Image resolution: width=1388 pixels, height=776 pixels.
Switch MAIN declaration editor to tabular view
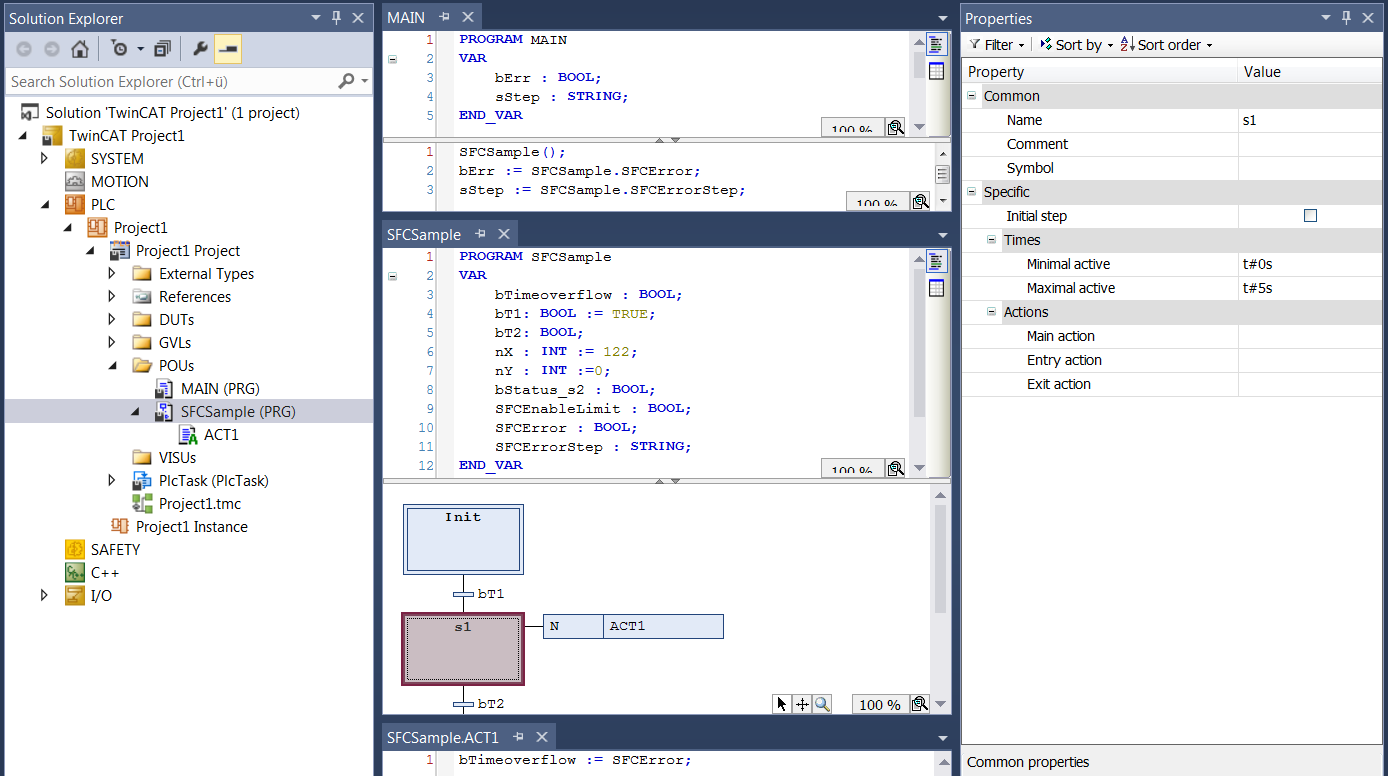(x=936, y=71)
